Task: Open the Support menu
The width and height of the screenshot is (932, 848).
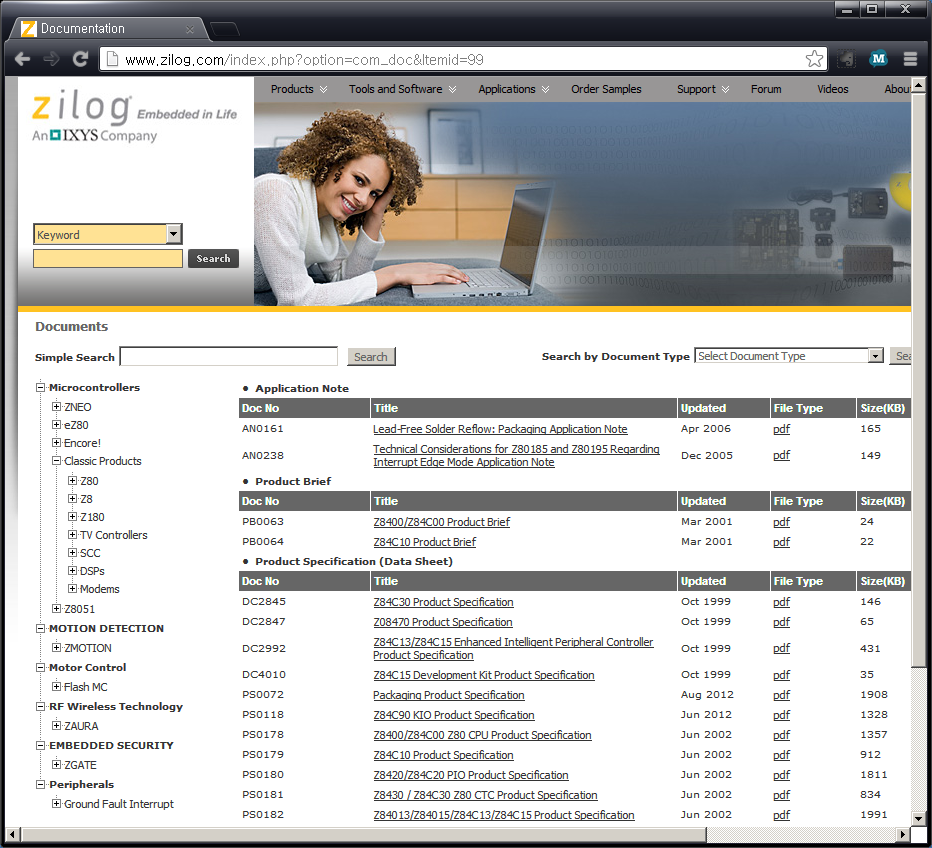Action: 703,89
